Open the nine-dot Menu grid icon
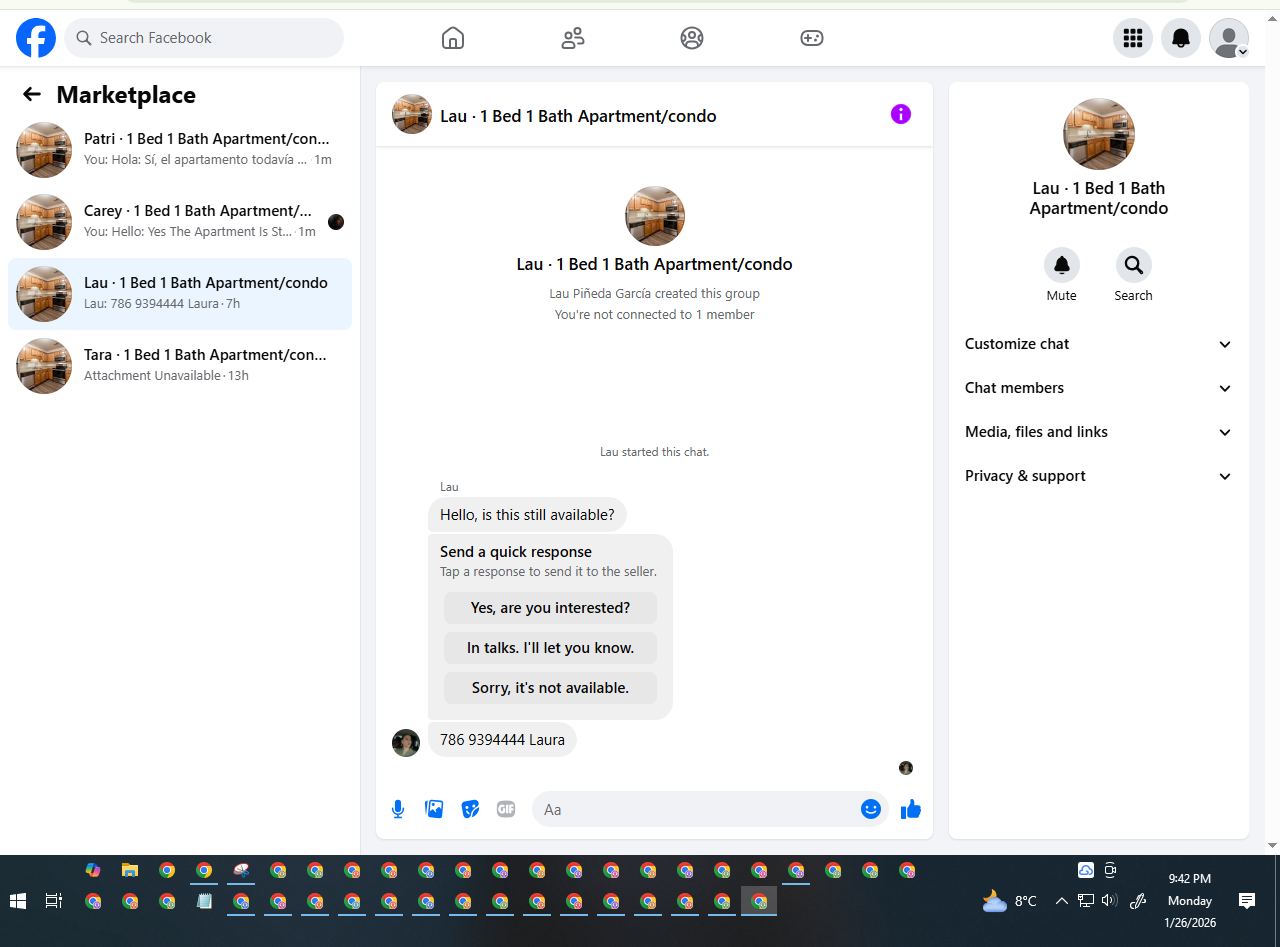Image resolution: width=1280 pixels, height=947 pixels. [1133, 38]
